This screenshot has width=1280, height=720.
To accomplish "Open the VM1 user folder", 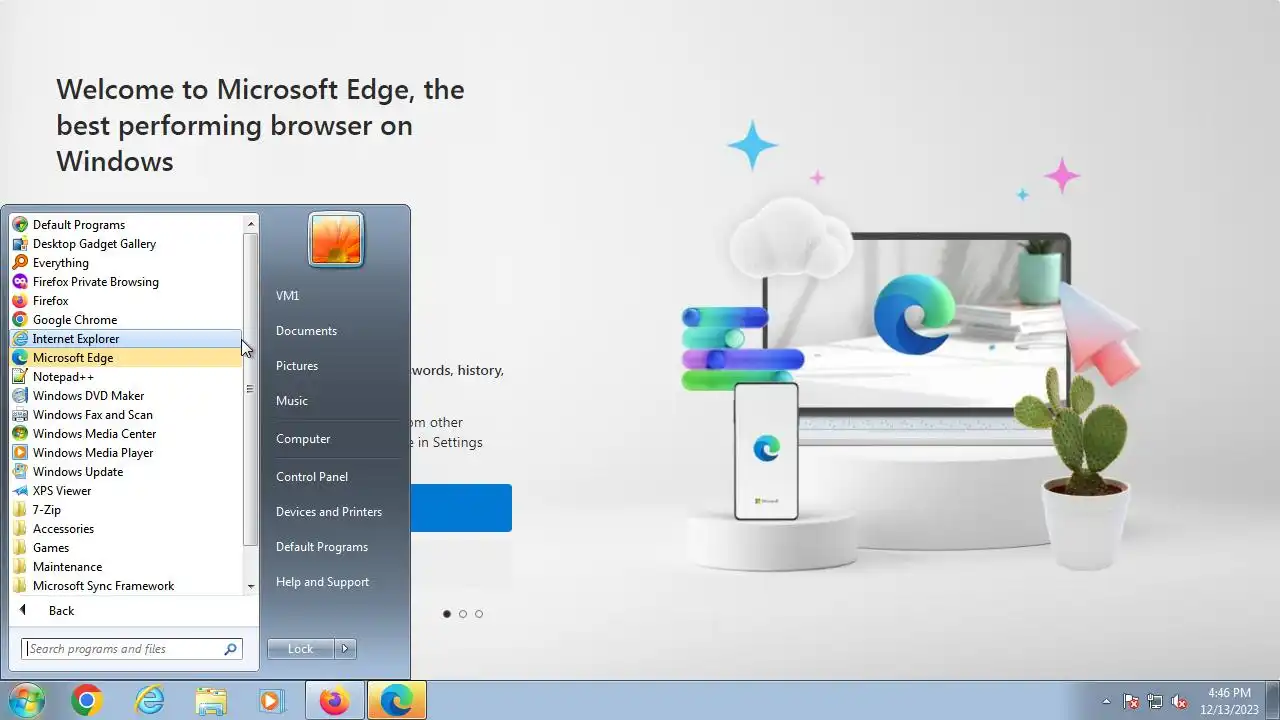I will (288, 296).
